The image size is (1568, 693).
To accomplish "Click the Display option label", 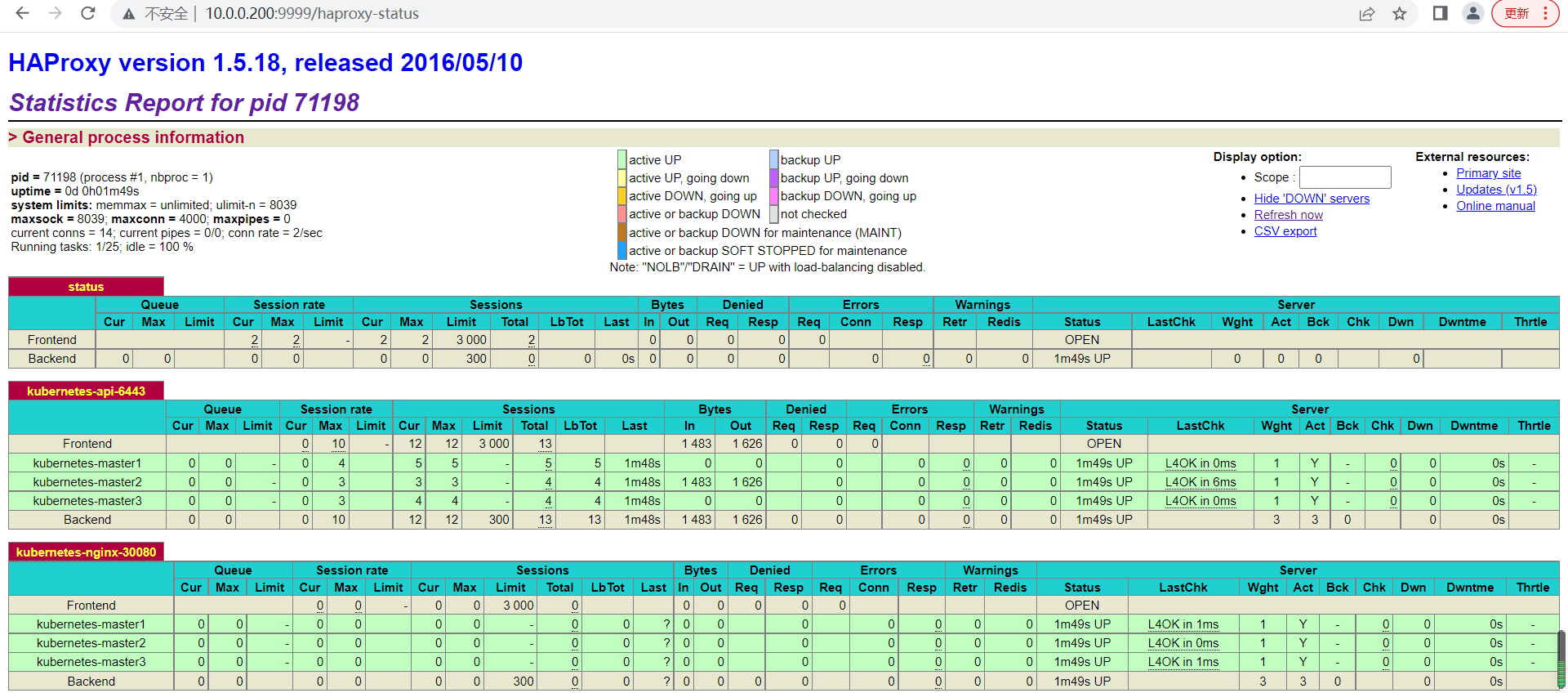I will tap(1257, 157).
